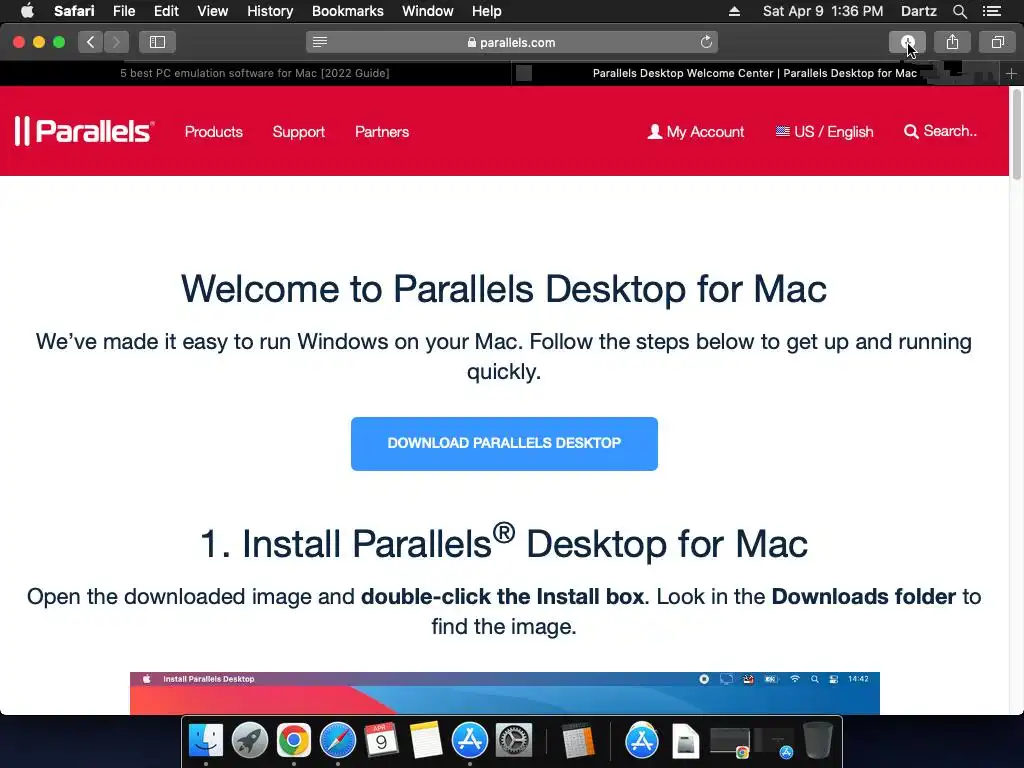Go back to the previous page
The height and width of the screenshot is (768, 1024).
pyautogui.click(x=91, y=42)
